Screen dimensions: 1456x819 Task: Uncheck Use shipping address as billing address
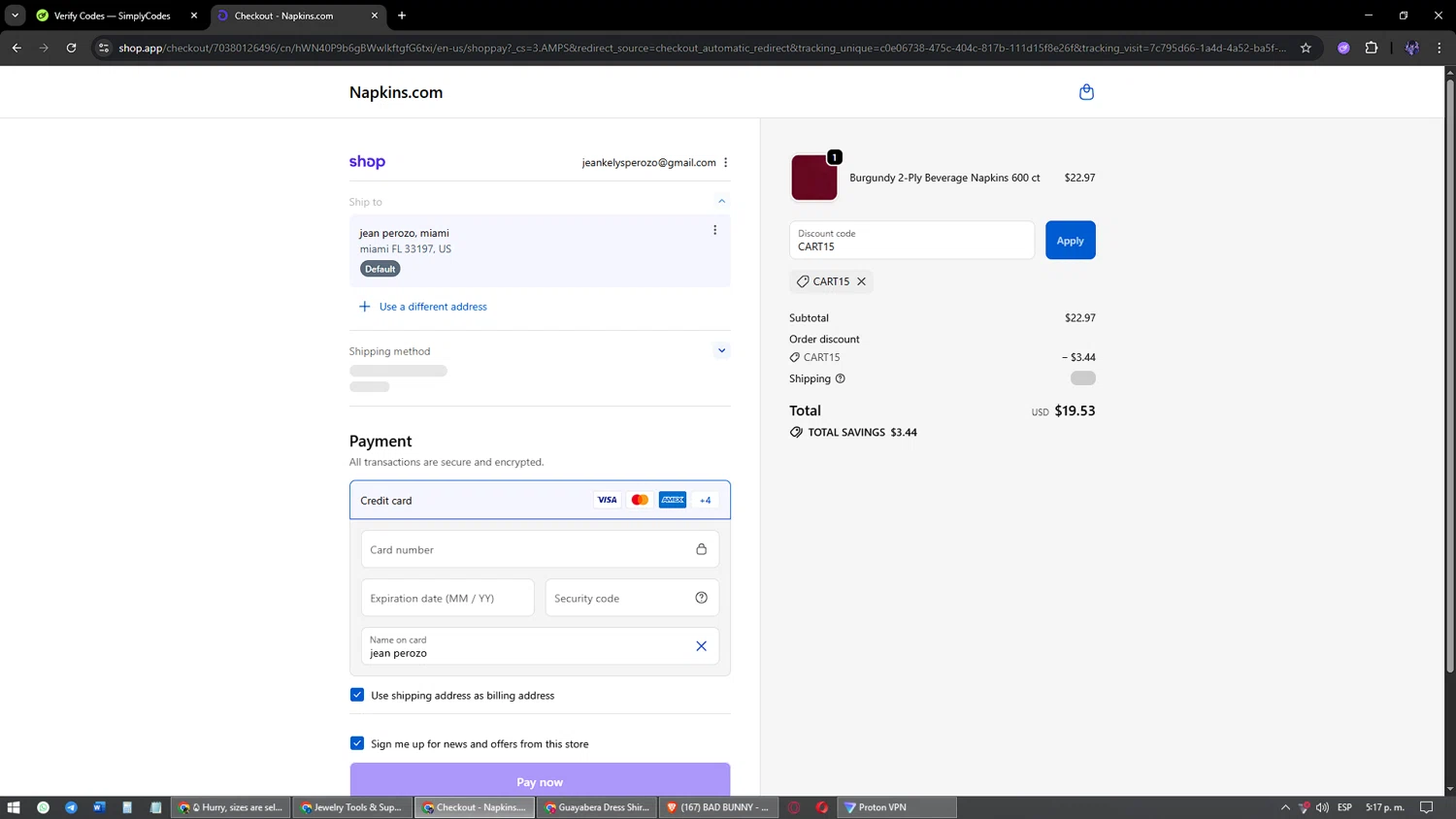coord(357,695)
